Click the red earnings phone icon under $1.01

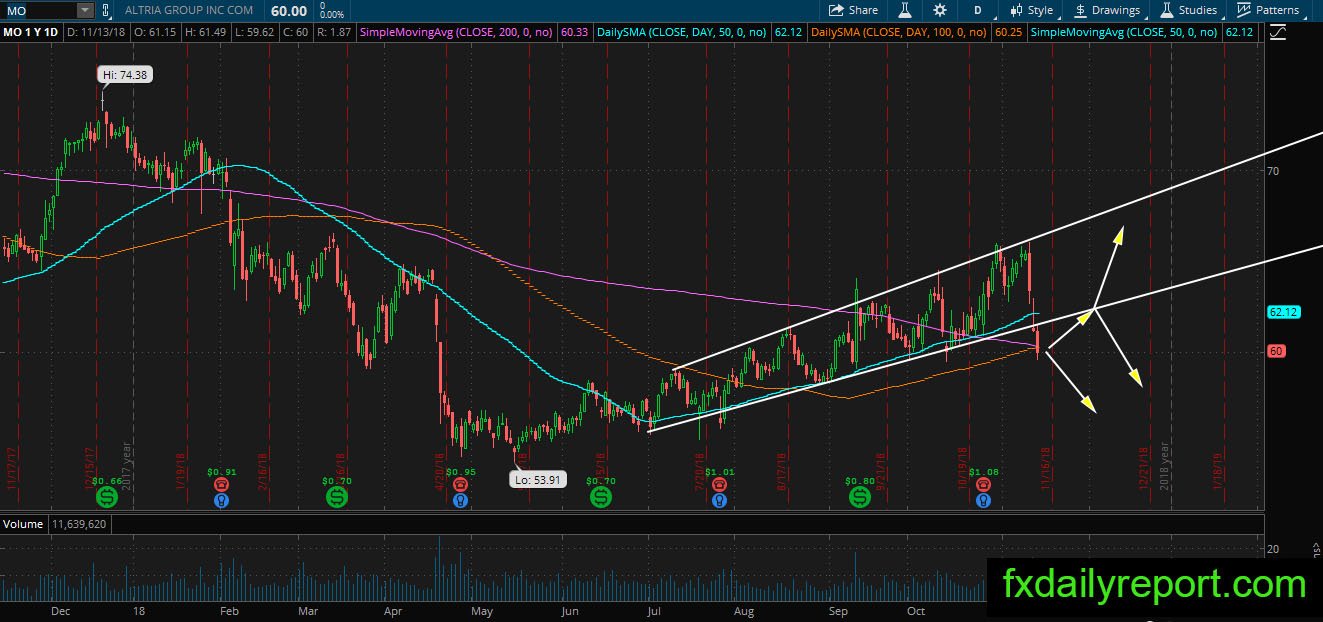point(719,485)
